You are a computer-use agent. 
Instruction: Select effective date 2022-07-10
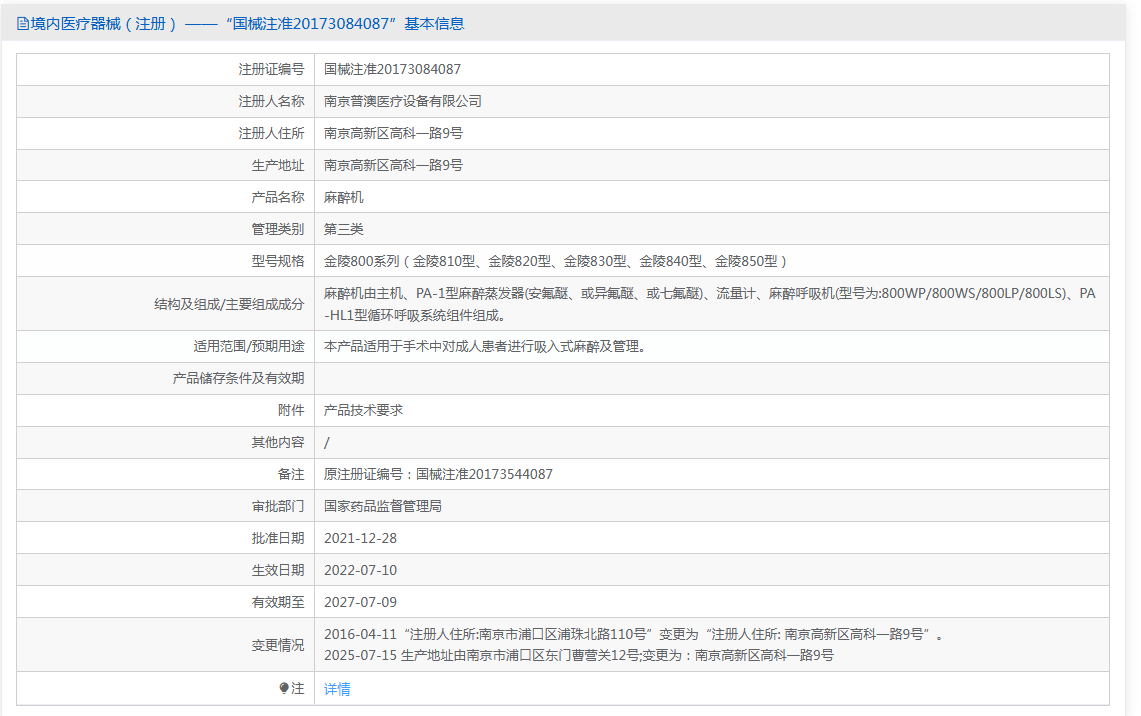pos(360,570)
